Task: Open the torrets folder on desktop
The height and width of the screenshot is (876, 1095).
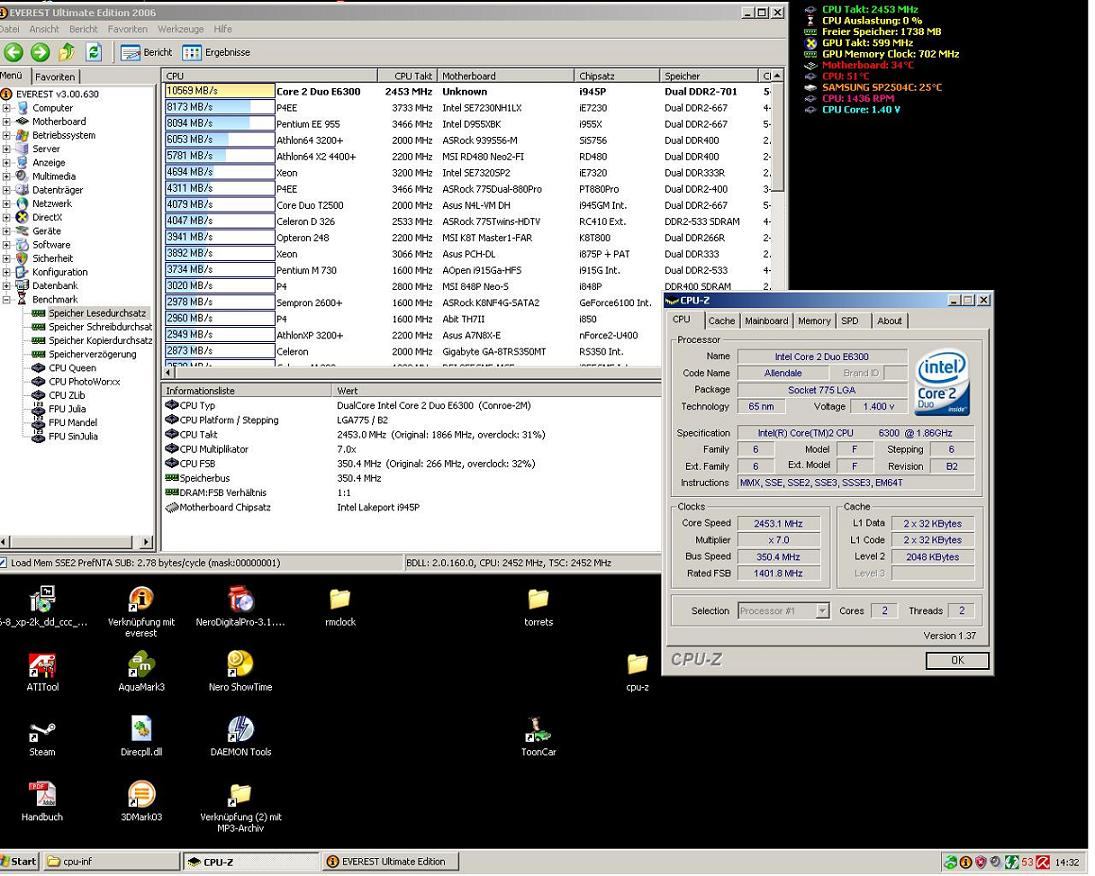Action: (538, 607)
